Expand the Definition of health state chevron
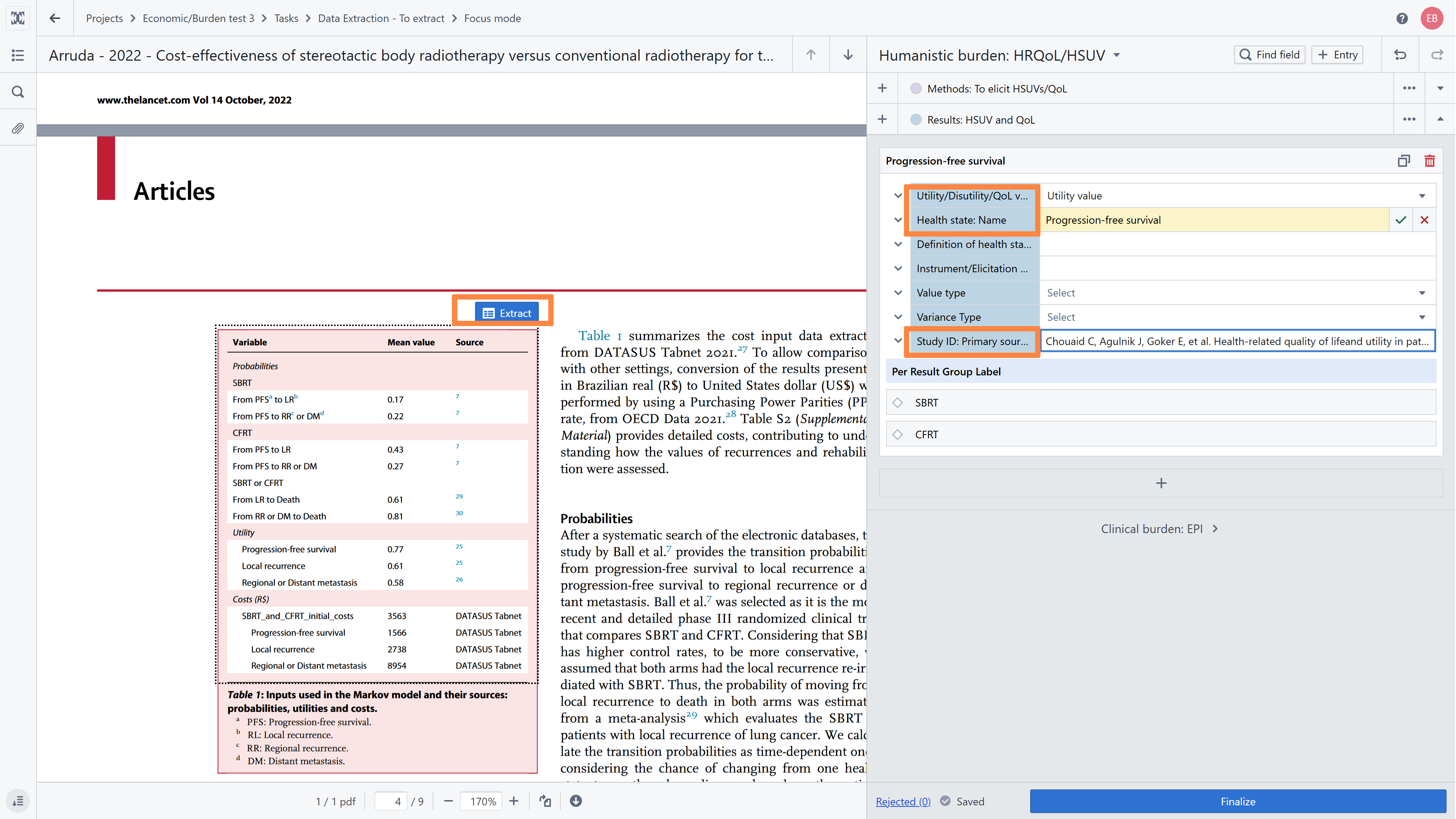The image size is (1456, 819). 898,244
